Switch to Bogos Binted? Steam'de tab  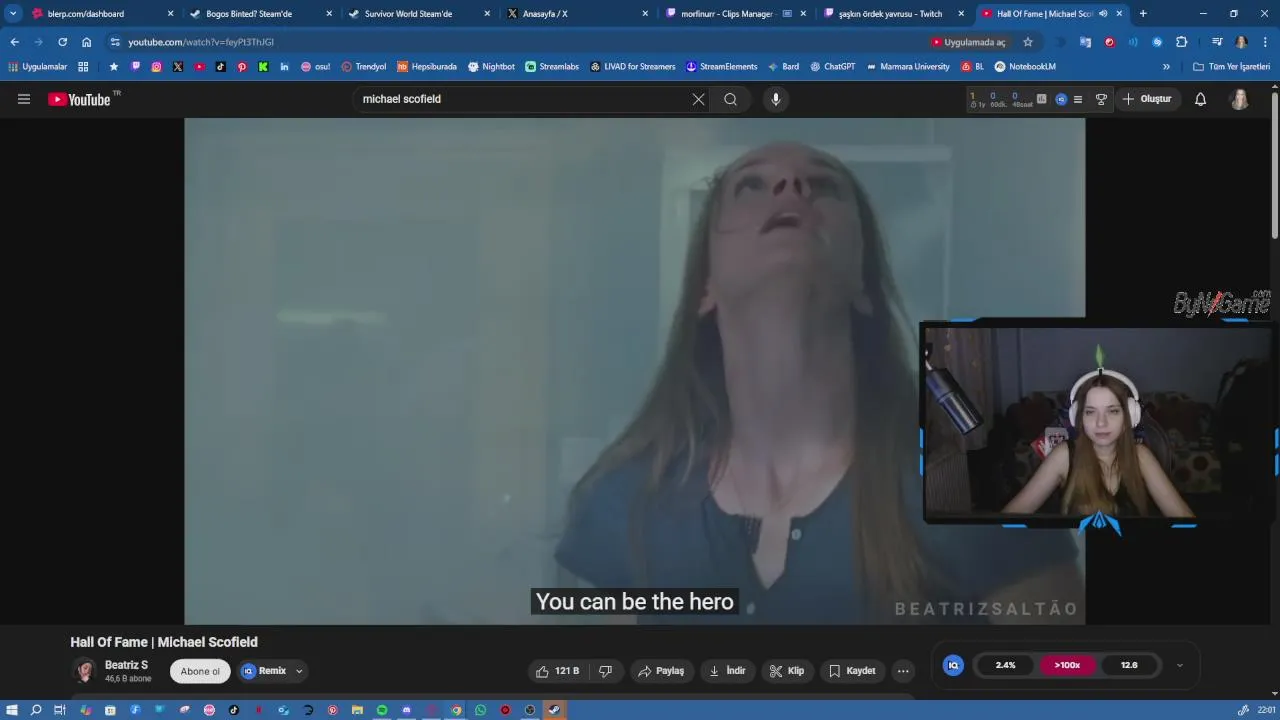click(258, 14)
